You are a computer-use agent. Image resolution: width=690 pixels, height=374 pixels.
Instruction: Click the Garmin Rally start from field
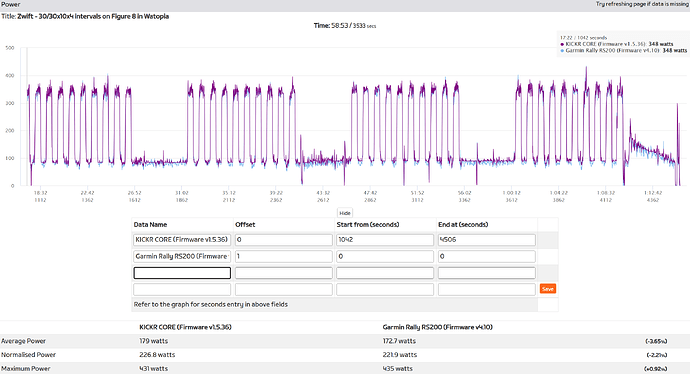[x=385, y=256]
